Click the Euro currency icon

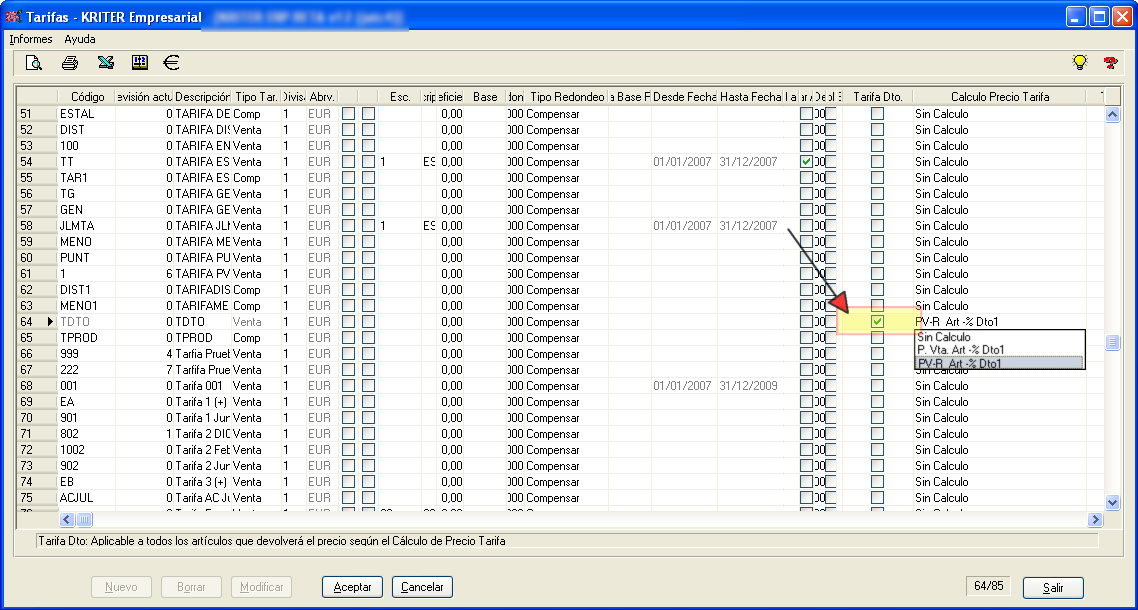pyautogui.click(x=171, y=63)
